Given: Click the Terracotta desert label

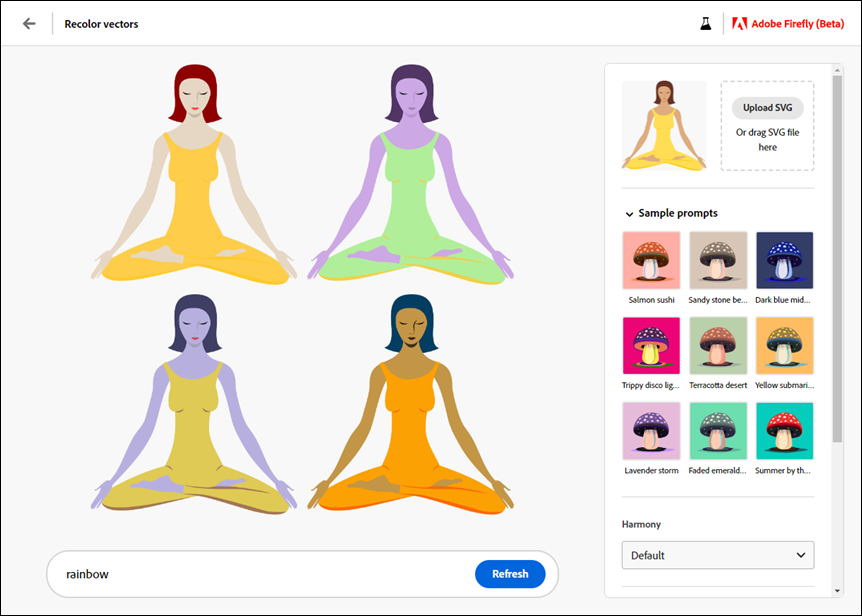Looking at the screenshot, I should [718, 385].
